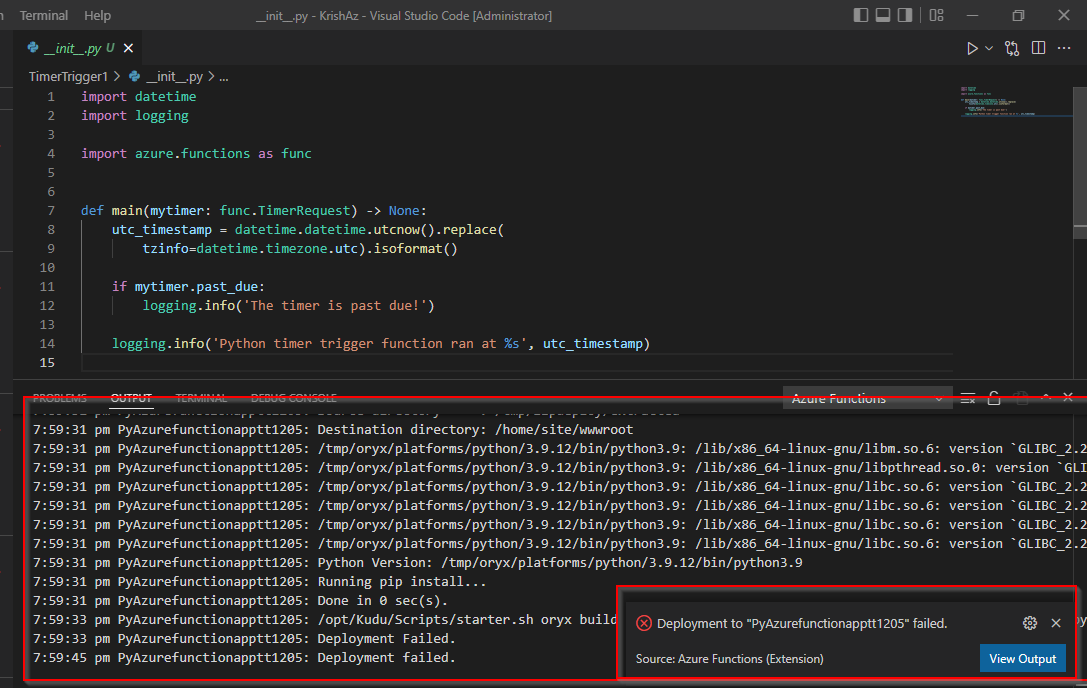The image size is (1087, 688).
Task: Click the libm.so.6 GLIBC output line
Action: click(559, 449)
